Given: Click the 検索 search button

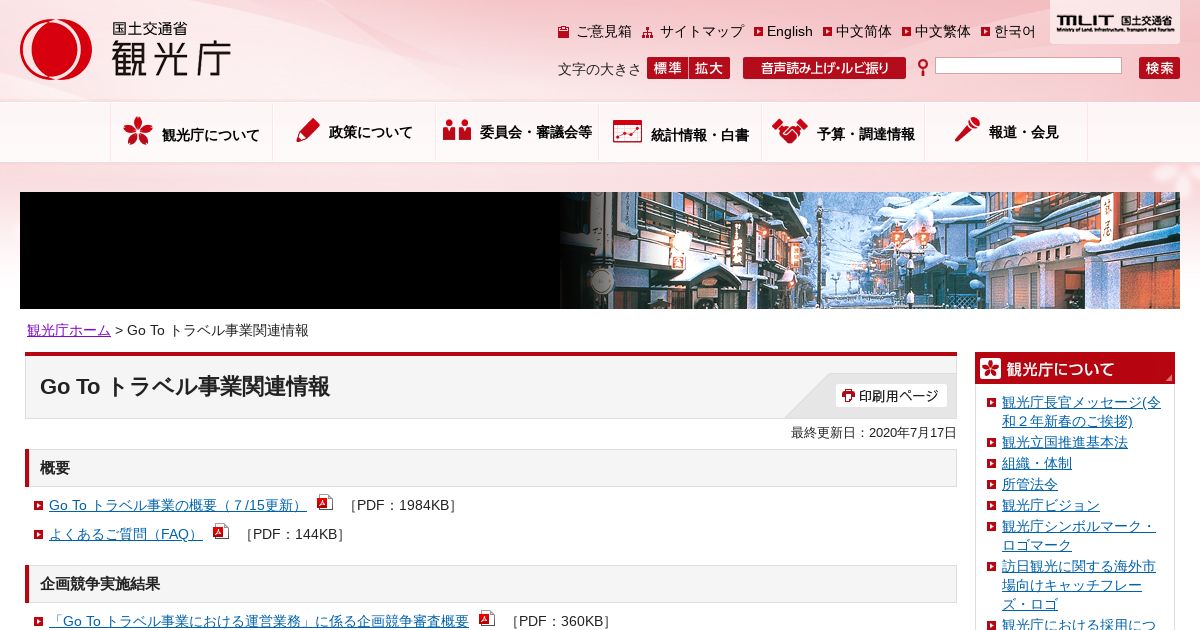Looking at the screenshot, I should [1159, 68].
